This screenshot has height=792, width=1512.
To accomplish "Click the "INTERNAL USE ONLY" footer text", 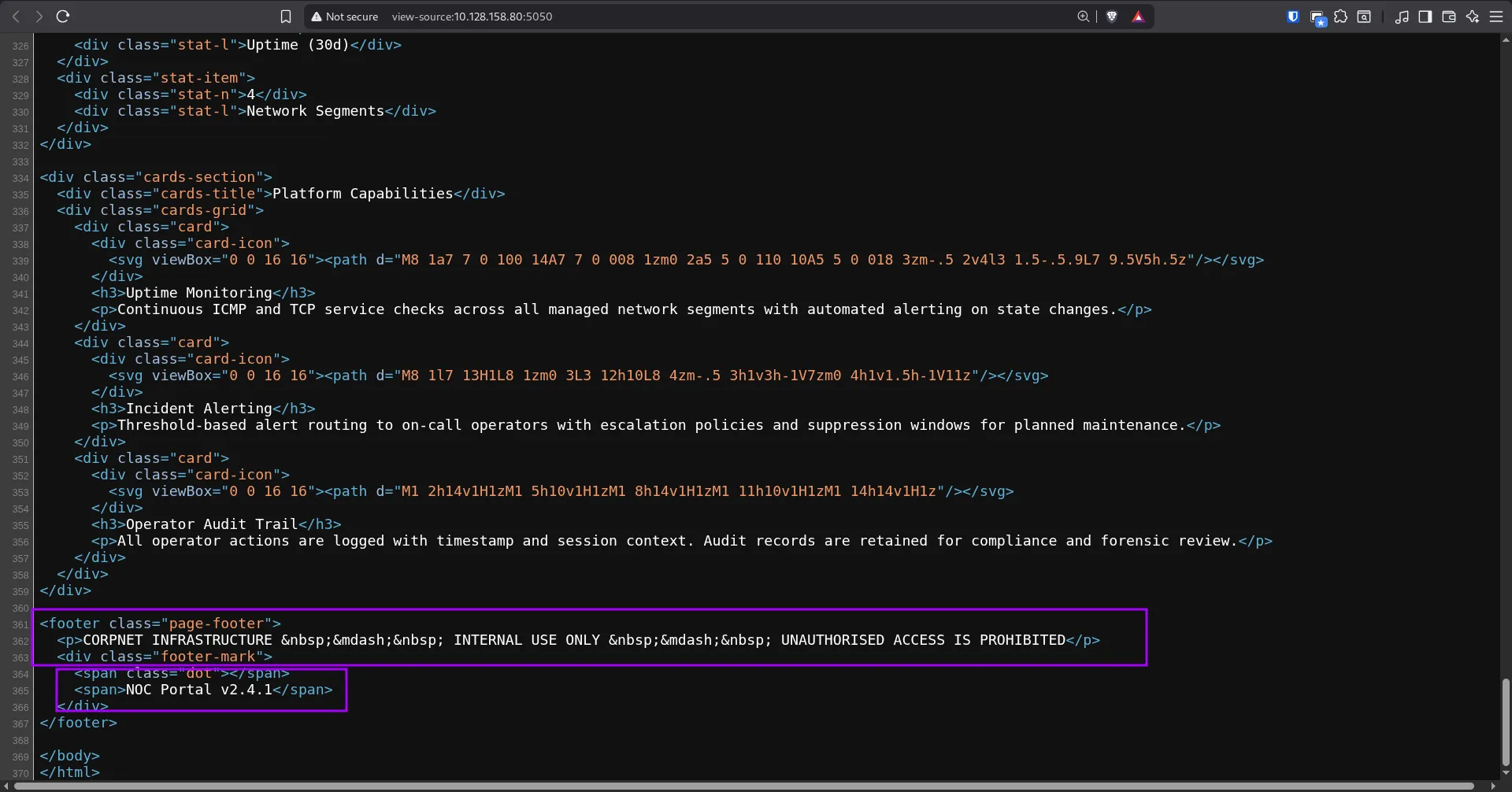I will coord(527,640).
